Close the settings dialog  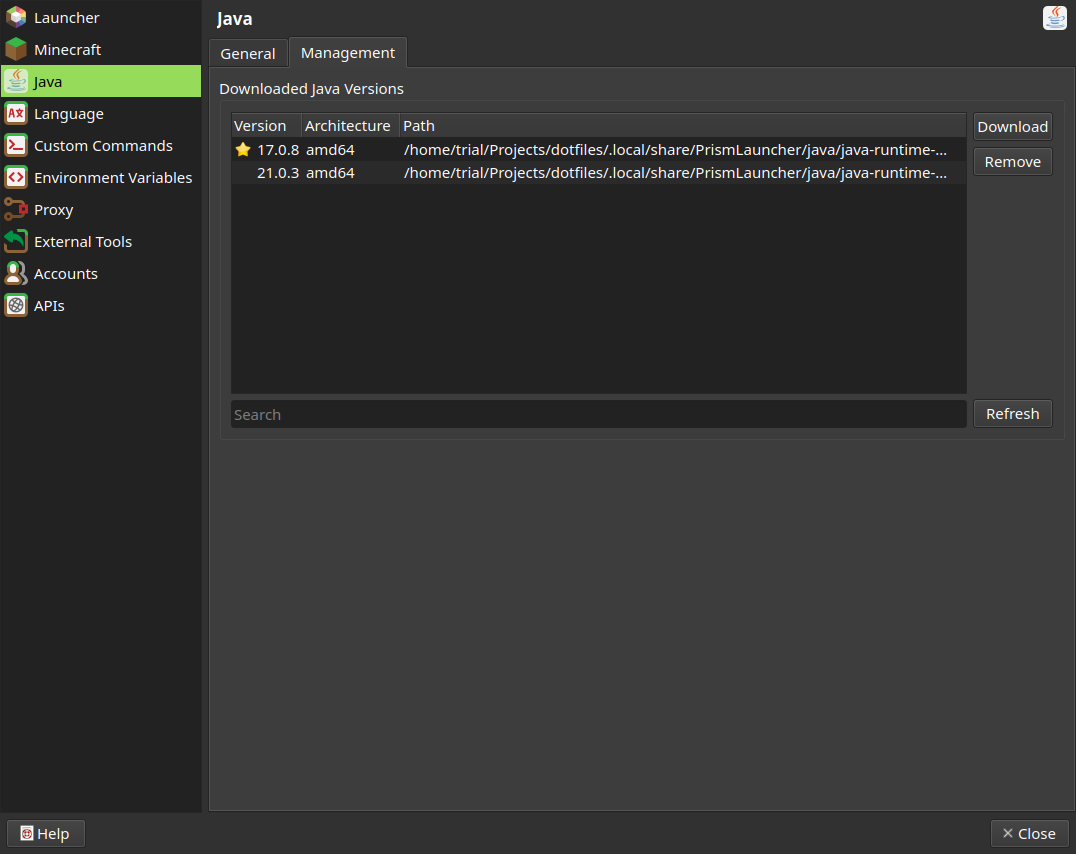pyautogui.click(x=1029, y=833)
